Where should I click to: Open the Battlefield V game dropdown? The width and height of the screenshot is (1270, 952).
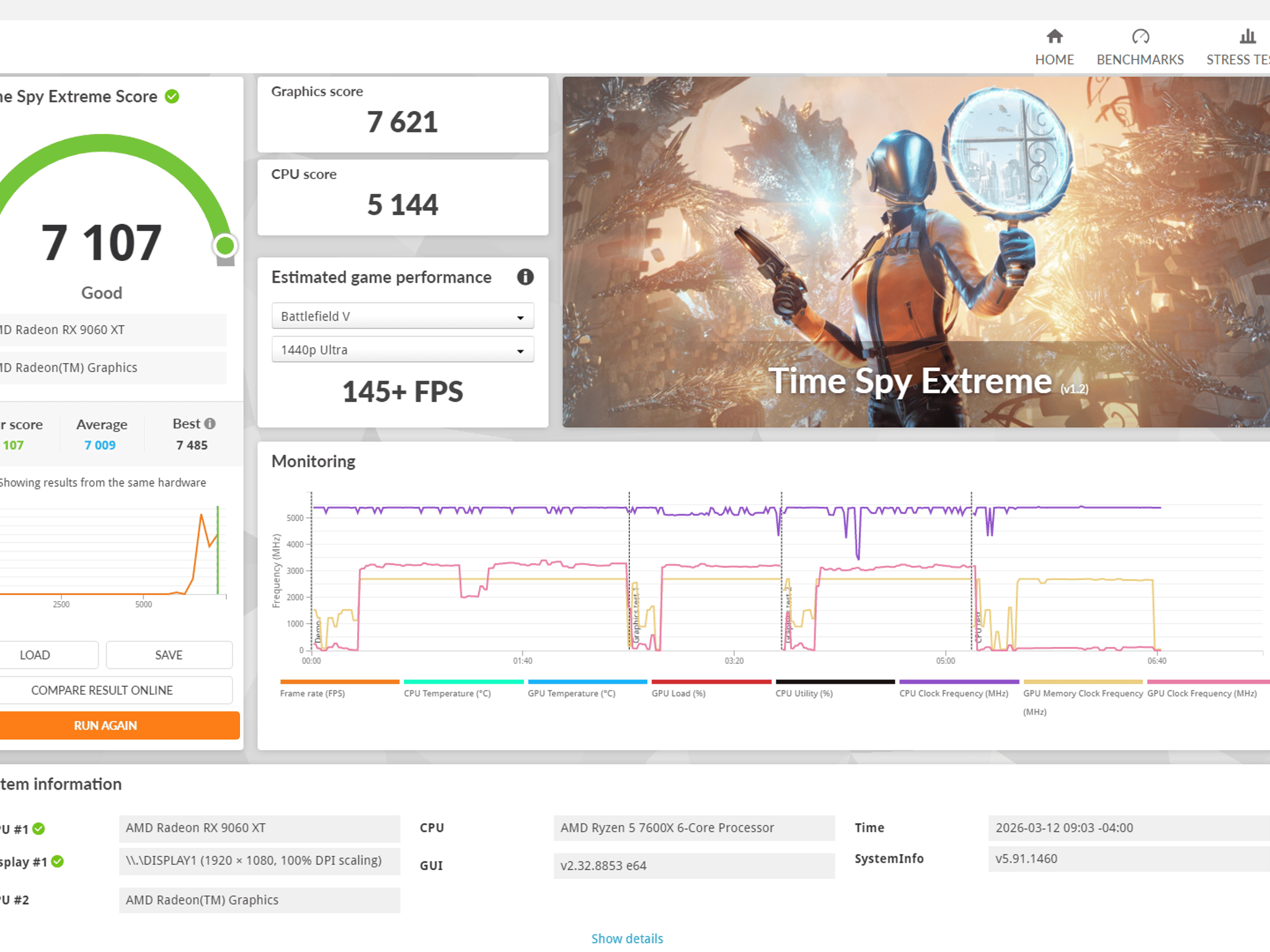point(402,316)
